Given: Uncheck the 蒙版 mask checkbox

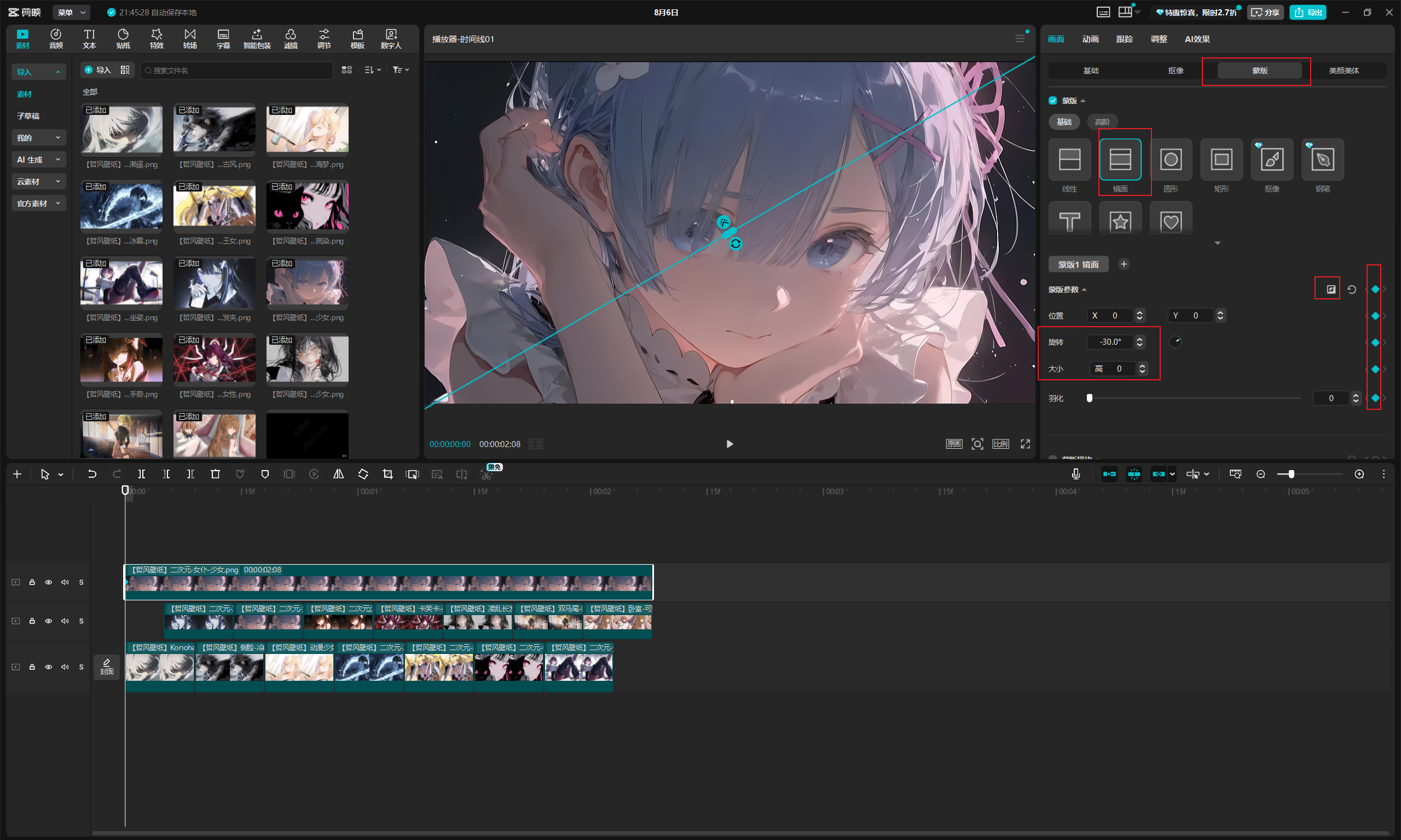Looking at the screenshot, I should tap(1053, 100).
